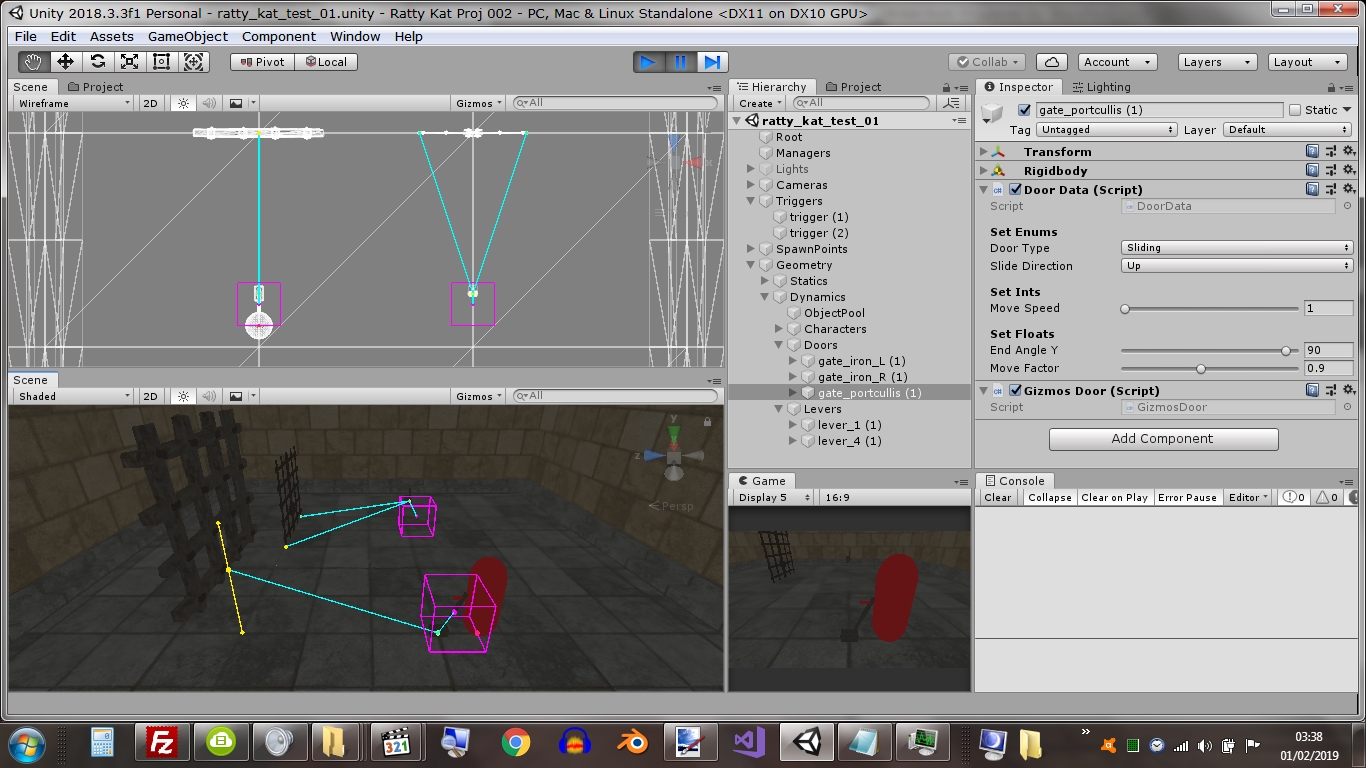The height and width of the screenshot is (768, 1366).
Task: Click the Hierarchy search-by-type icon button
Action: point(951,103)
